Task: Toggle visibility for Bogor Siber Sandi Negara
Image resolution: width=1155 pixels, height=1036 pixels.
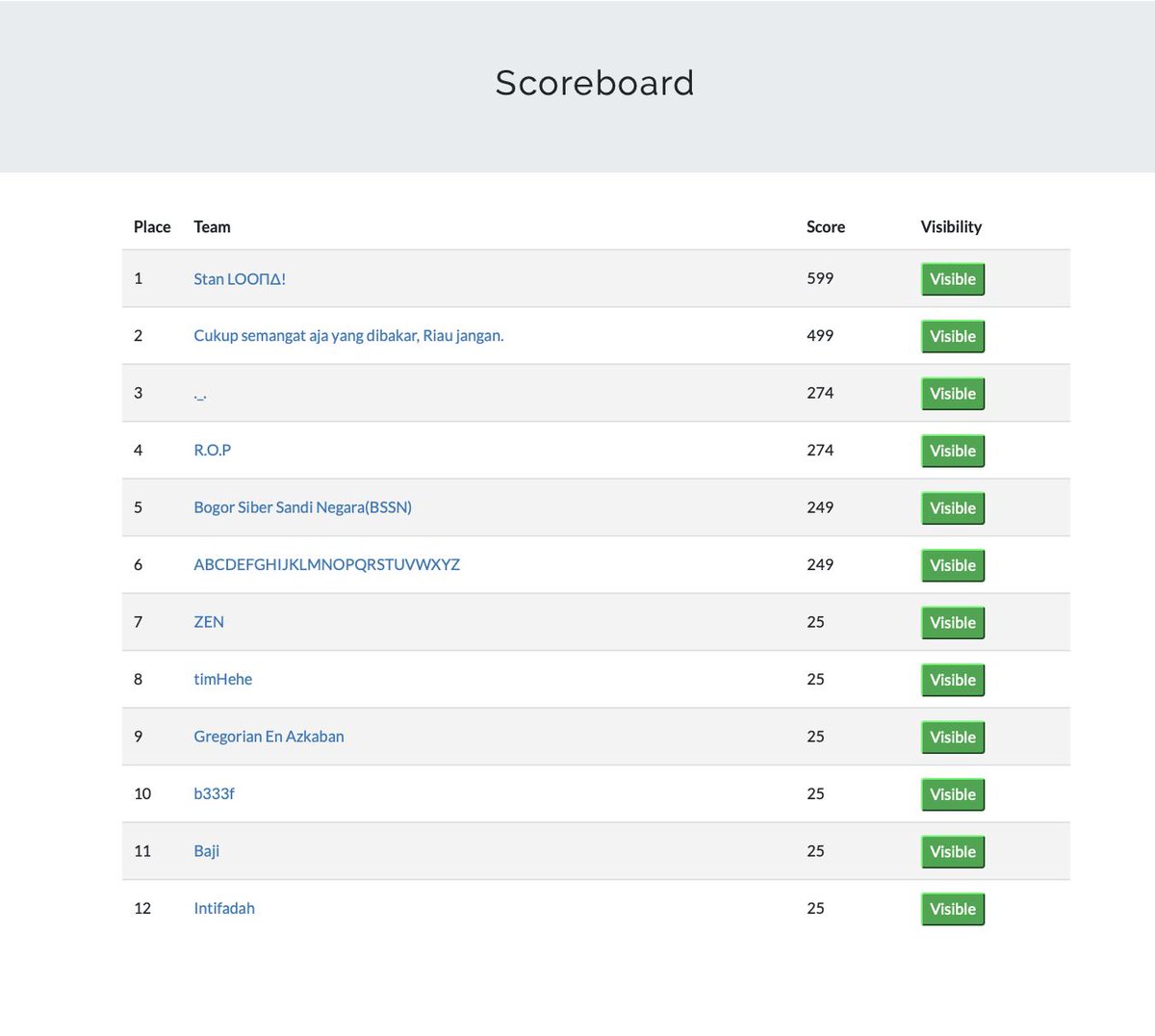Action: pos(953,508)
